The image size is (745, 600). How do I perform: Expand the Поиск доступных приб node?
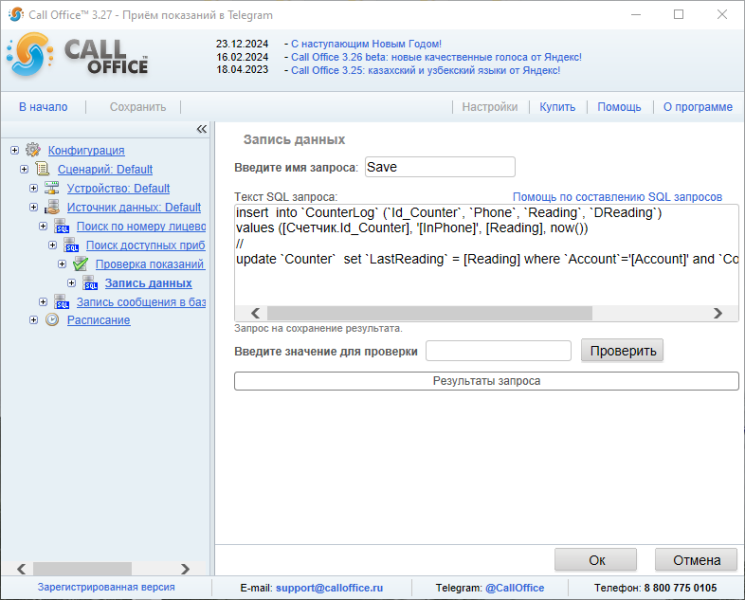coord(53,245)
